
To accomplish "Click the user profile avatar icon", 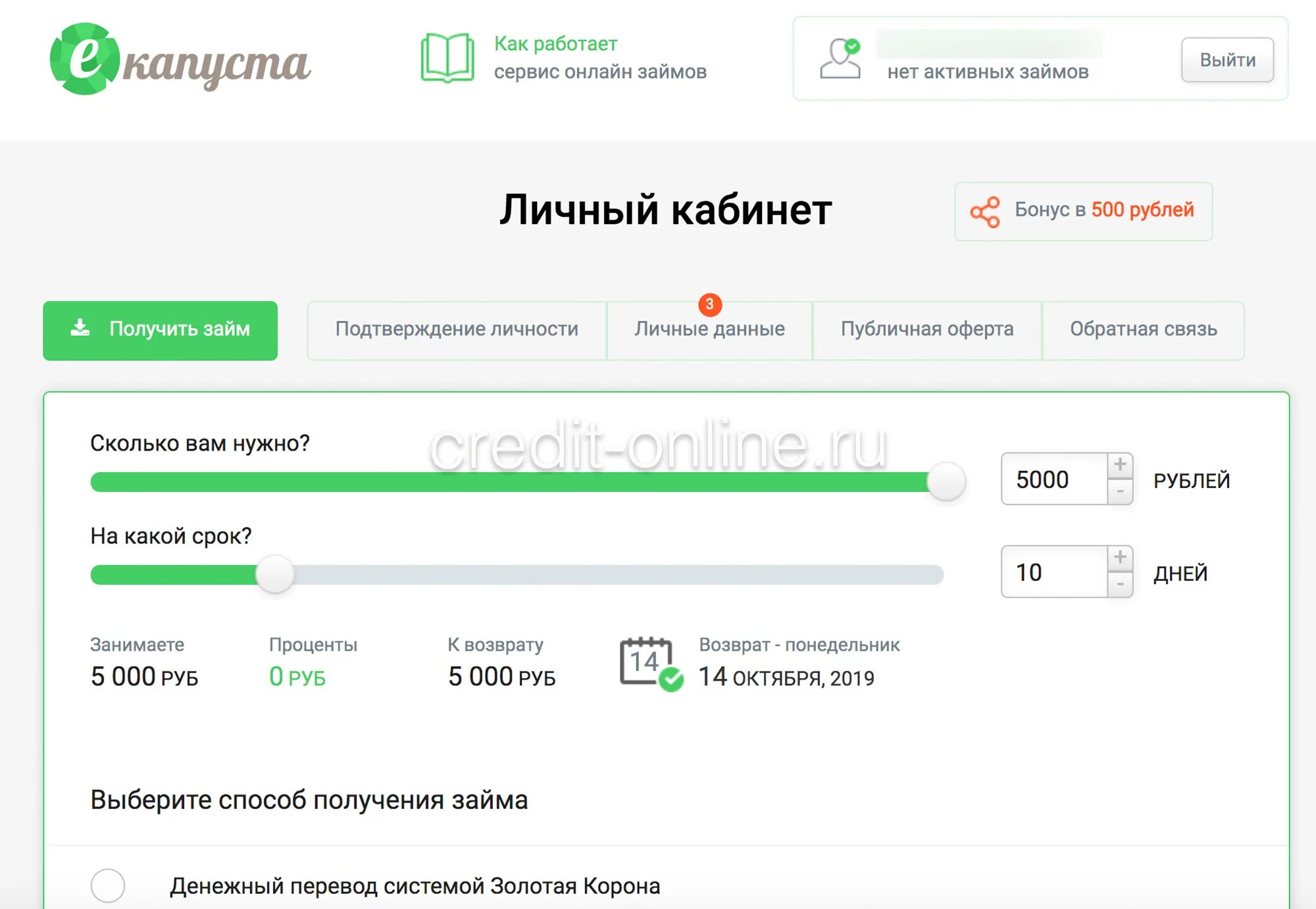I will (840, 59).
